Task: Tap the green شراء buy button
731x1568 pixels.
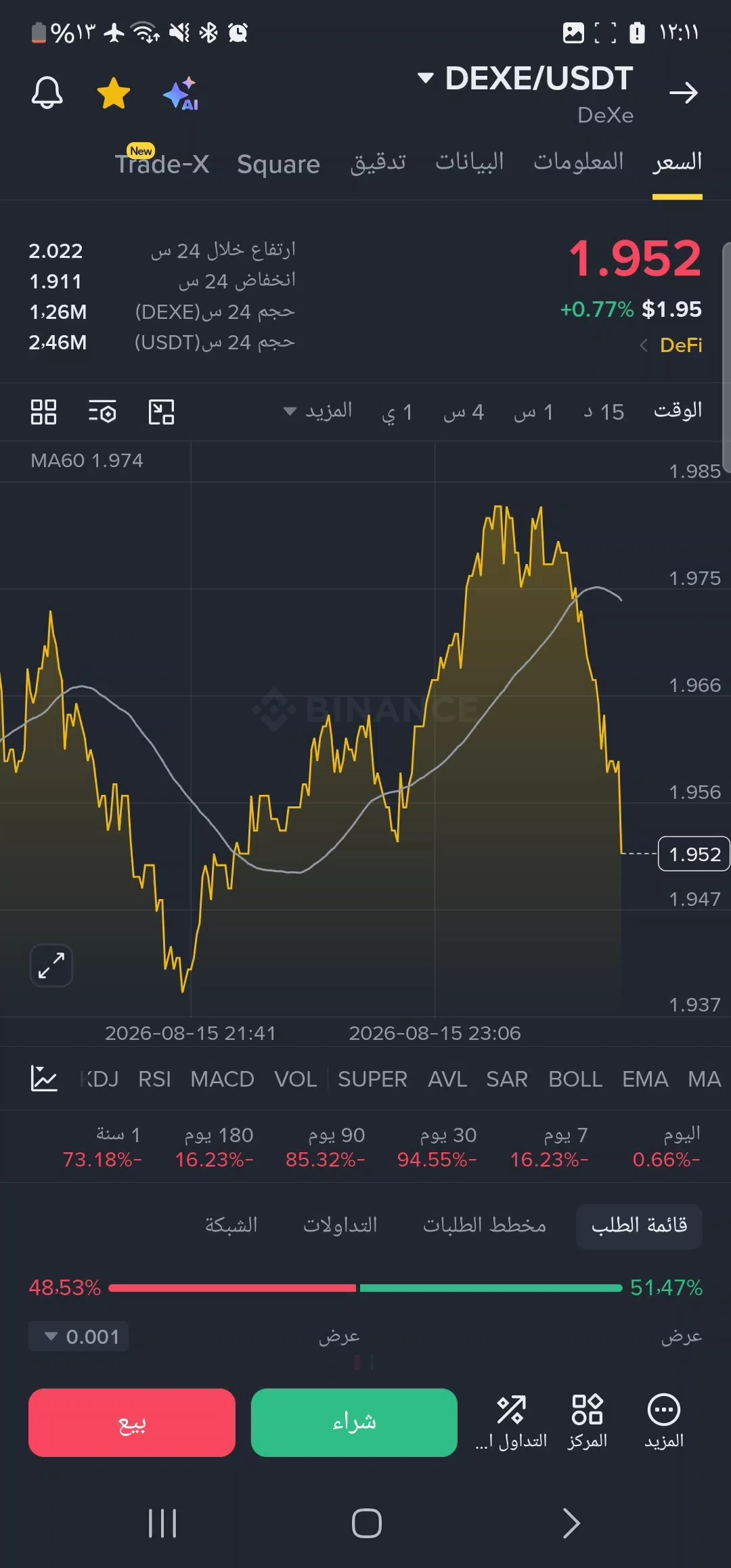Action: click(354, 1422)
